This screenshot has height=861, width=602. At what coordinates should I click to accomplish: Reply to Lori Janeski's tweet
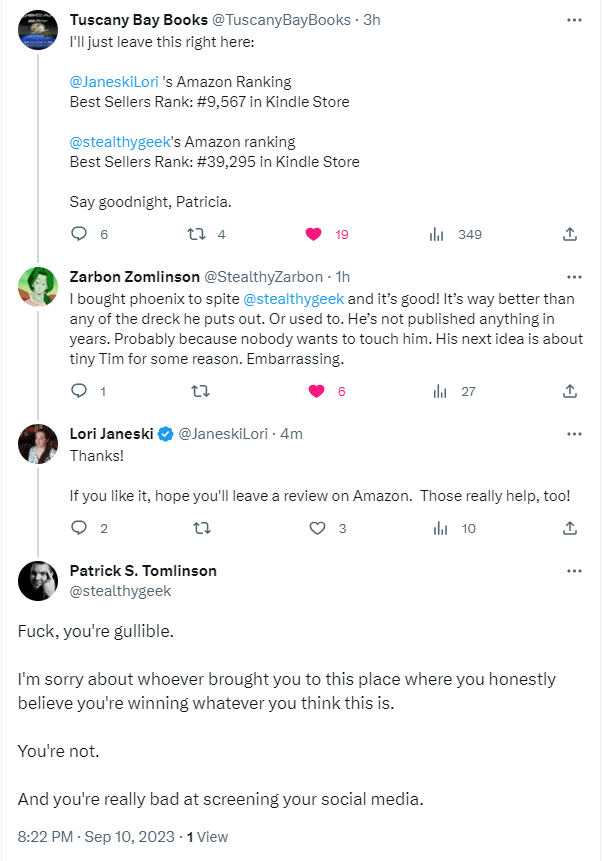80,528
